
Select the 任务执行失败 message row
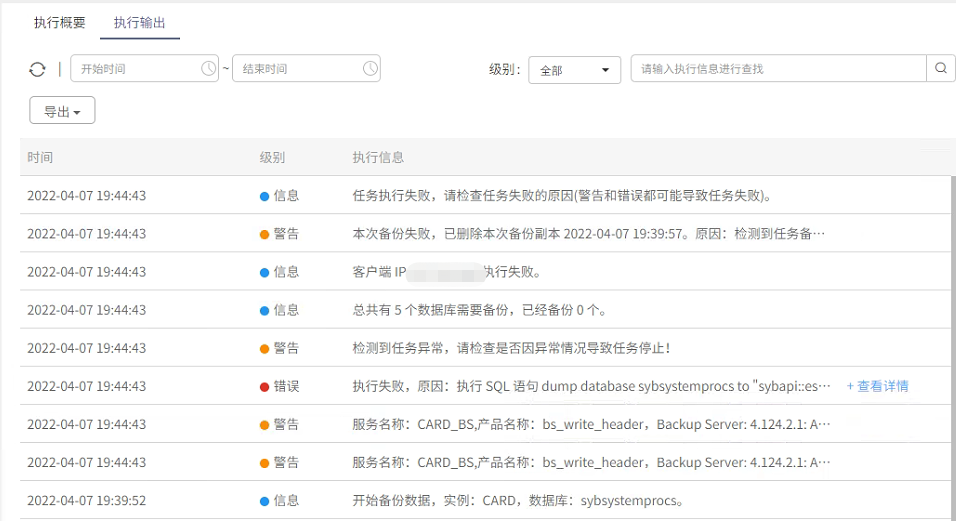(x=563, y=196)
